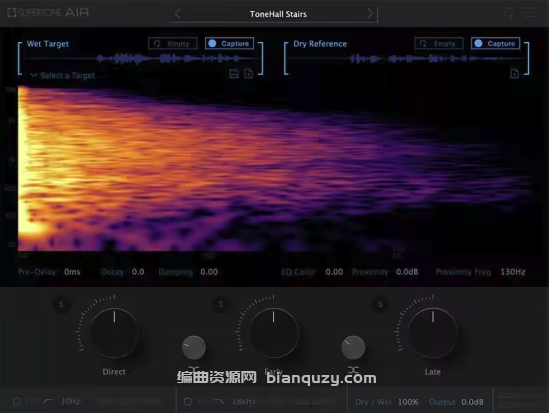Go to the next preset arrow
The image size is (549, 413).
(370, 14)
